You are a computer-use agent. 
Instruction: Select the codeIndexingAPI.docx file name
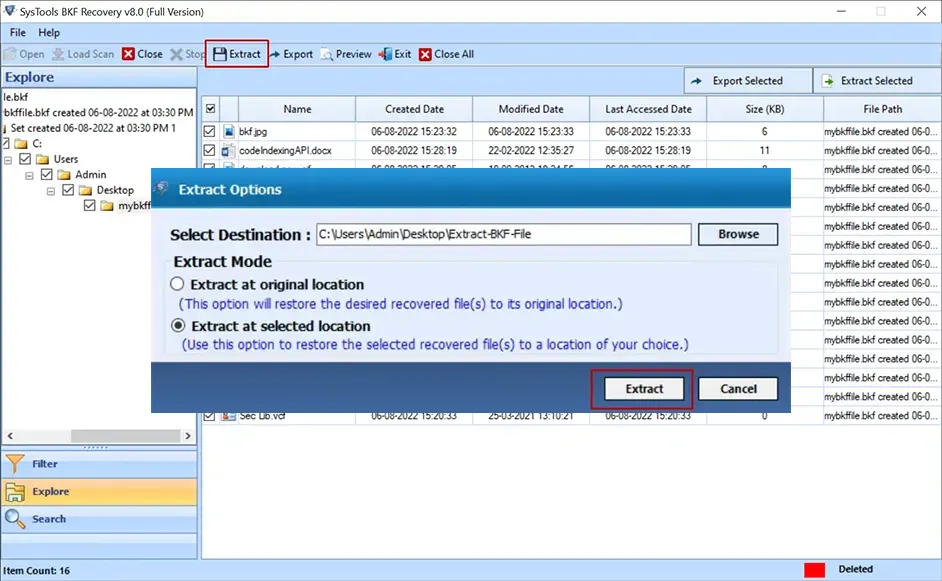point(285,150)
